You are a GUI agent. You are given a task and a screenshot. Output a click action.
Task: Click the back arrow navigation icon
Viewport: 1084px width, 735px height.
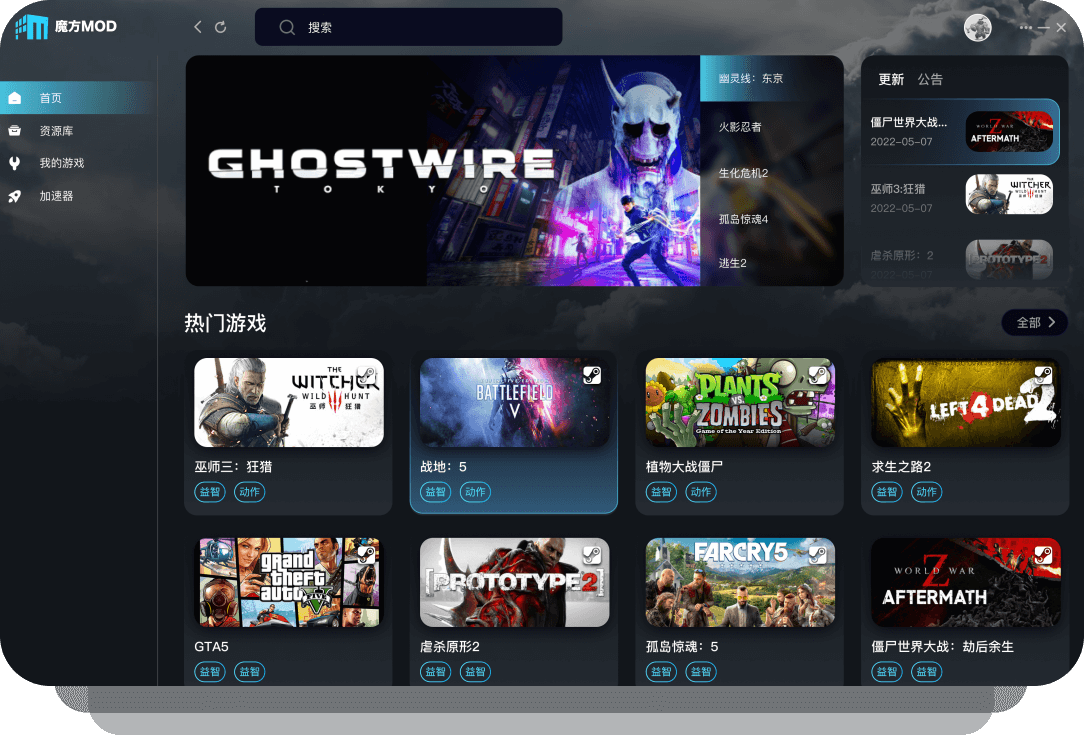pyautogui.click(x=198, y=27)
